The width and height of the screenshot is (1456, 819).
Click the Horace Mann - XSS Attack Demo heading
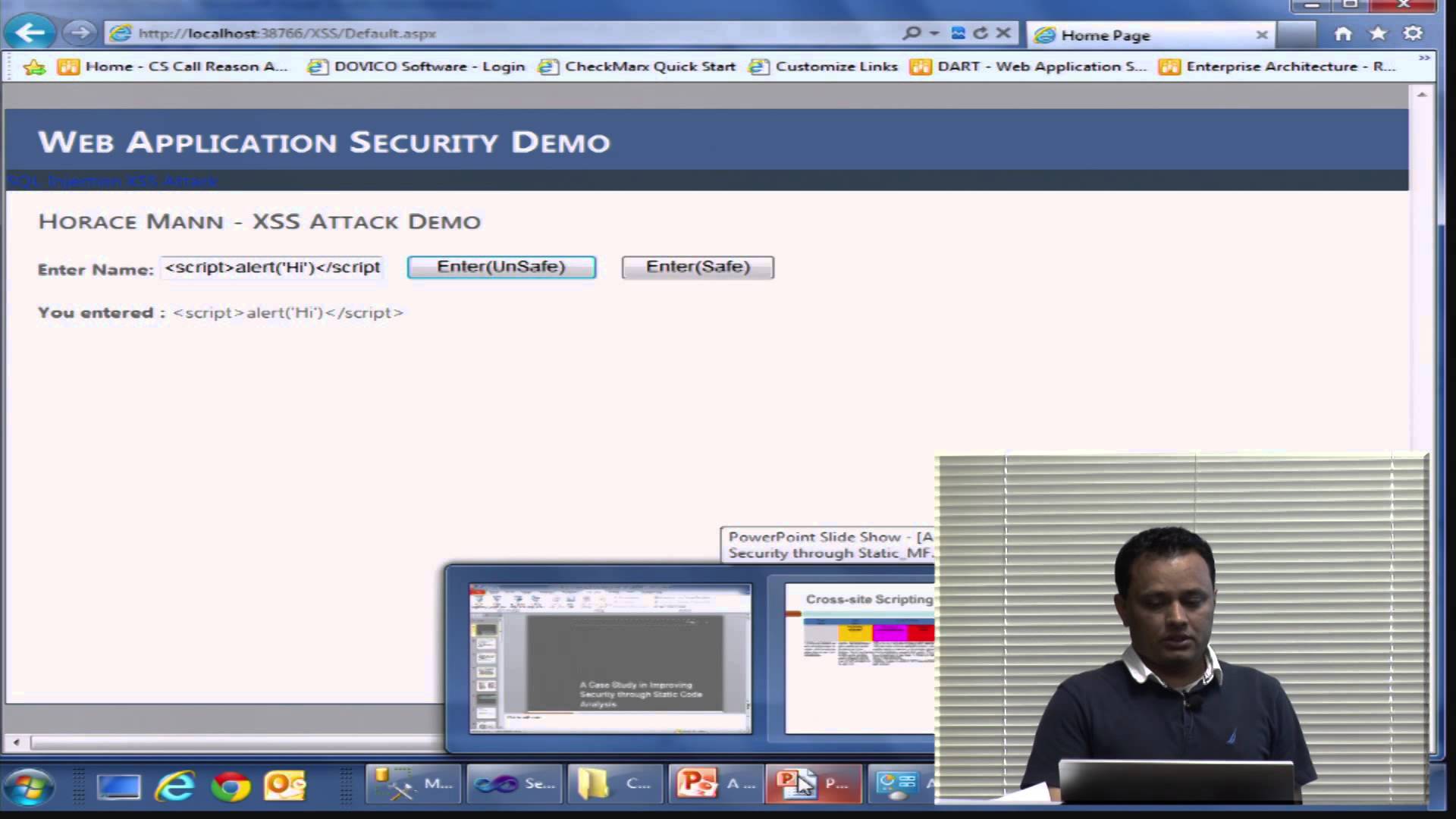pos(259,221)
